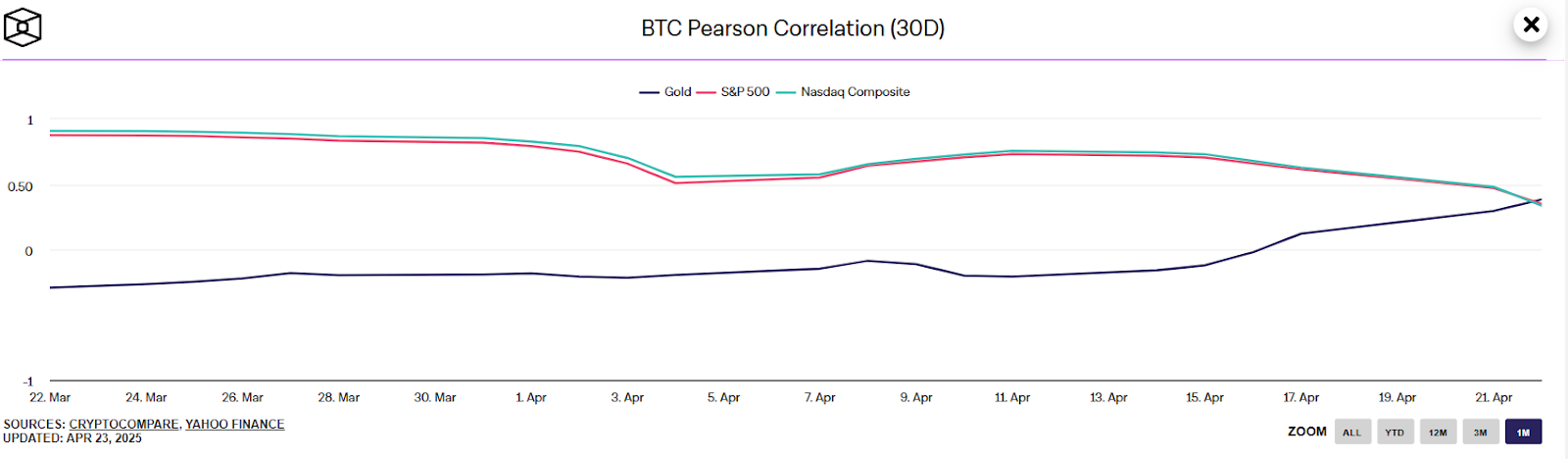Open the CRYPTOCOMPARE source link
The image size is (1568, 459).
(123, 425)
